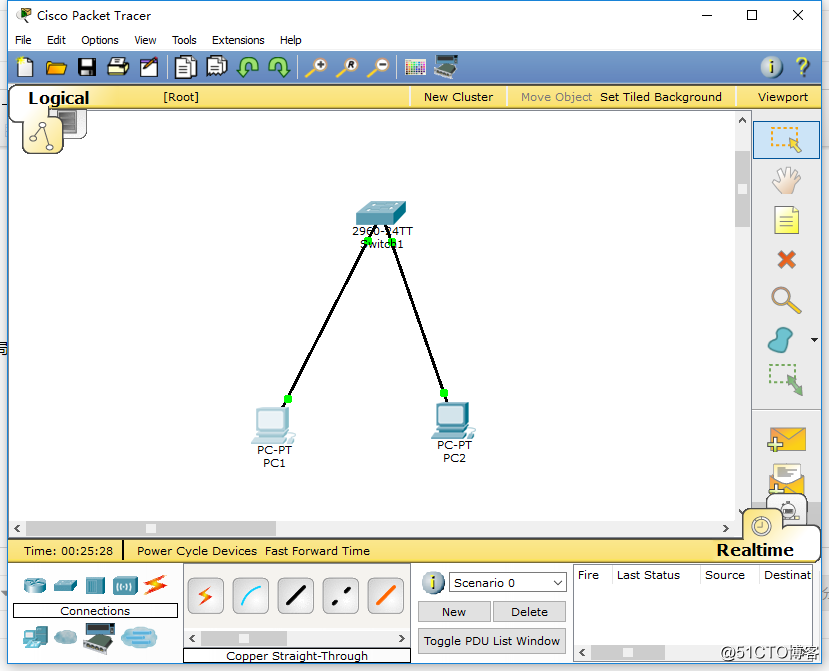Image resolution: width=829 pixels, height=671 pixels.
Task: Select WAN Emulation cloud category
Action: coord(66,637)
